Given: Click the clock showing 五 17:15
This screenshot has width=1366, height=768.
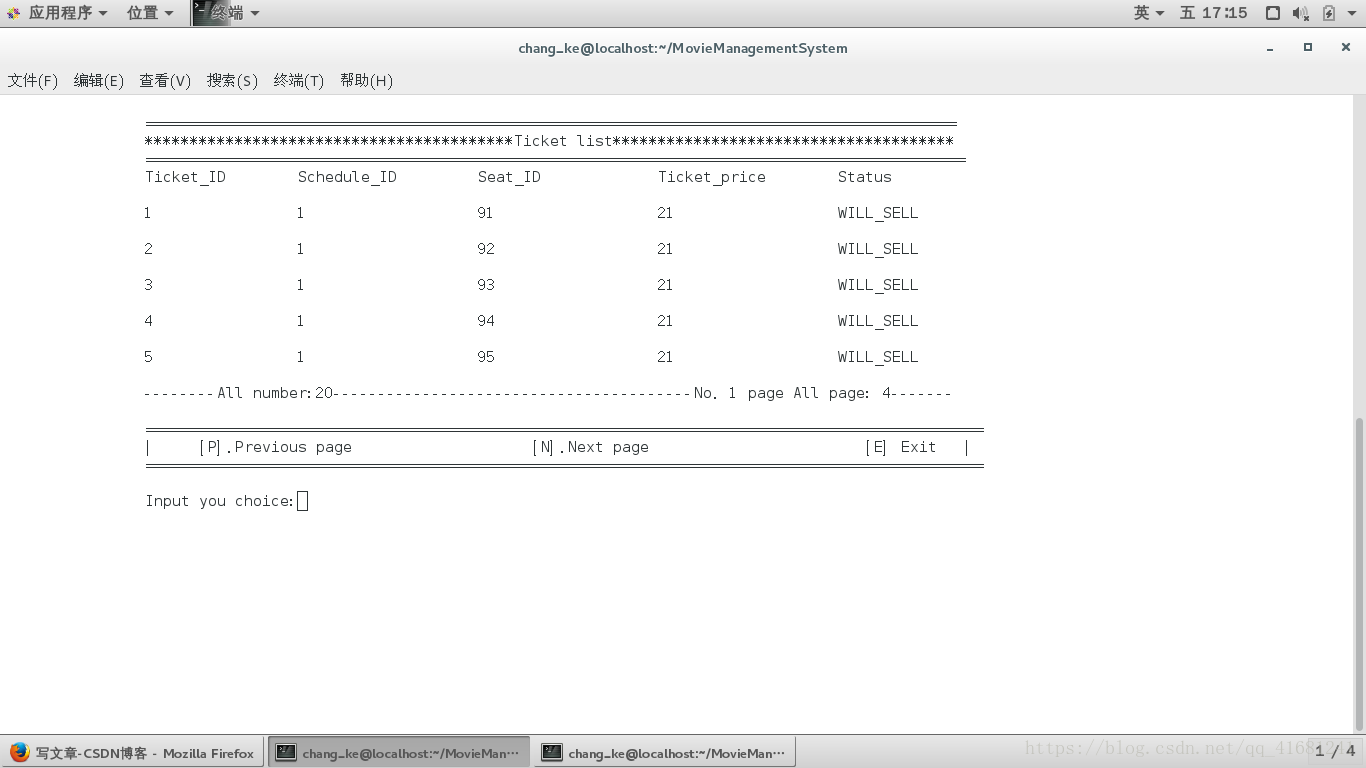Looking at the screenshot, I should coord(1214,13).
